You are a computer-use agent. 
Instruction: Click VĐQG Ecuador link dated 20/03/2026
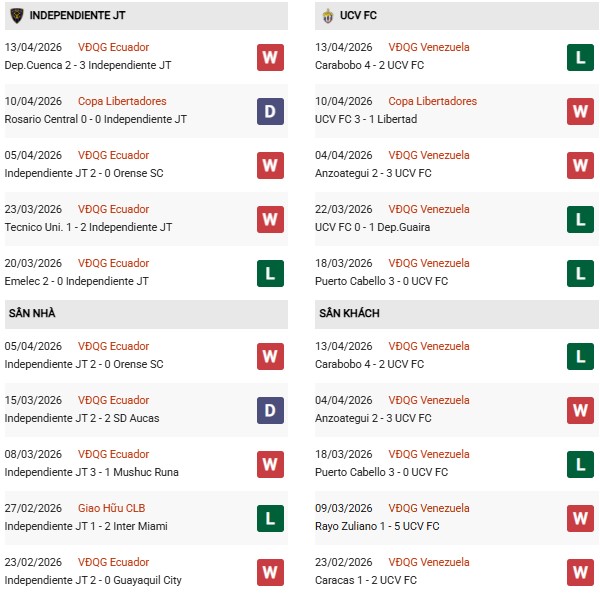(x=113, y=263)
